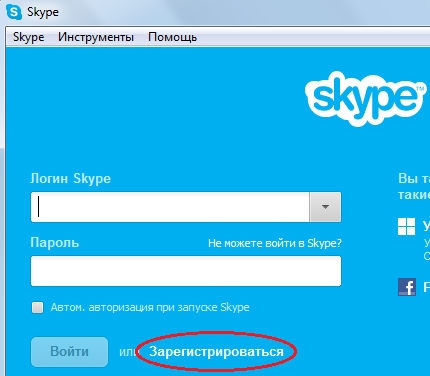
Task: Open the Помощь menu
Action: point(172,37)
